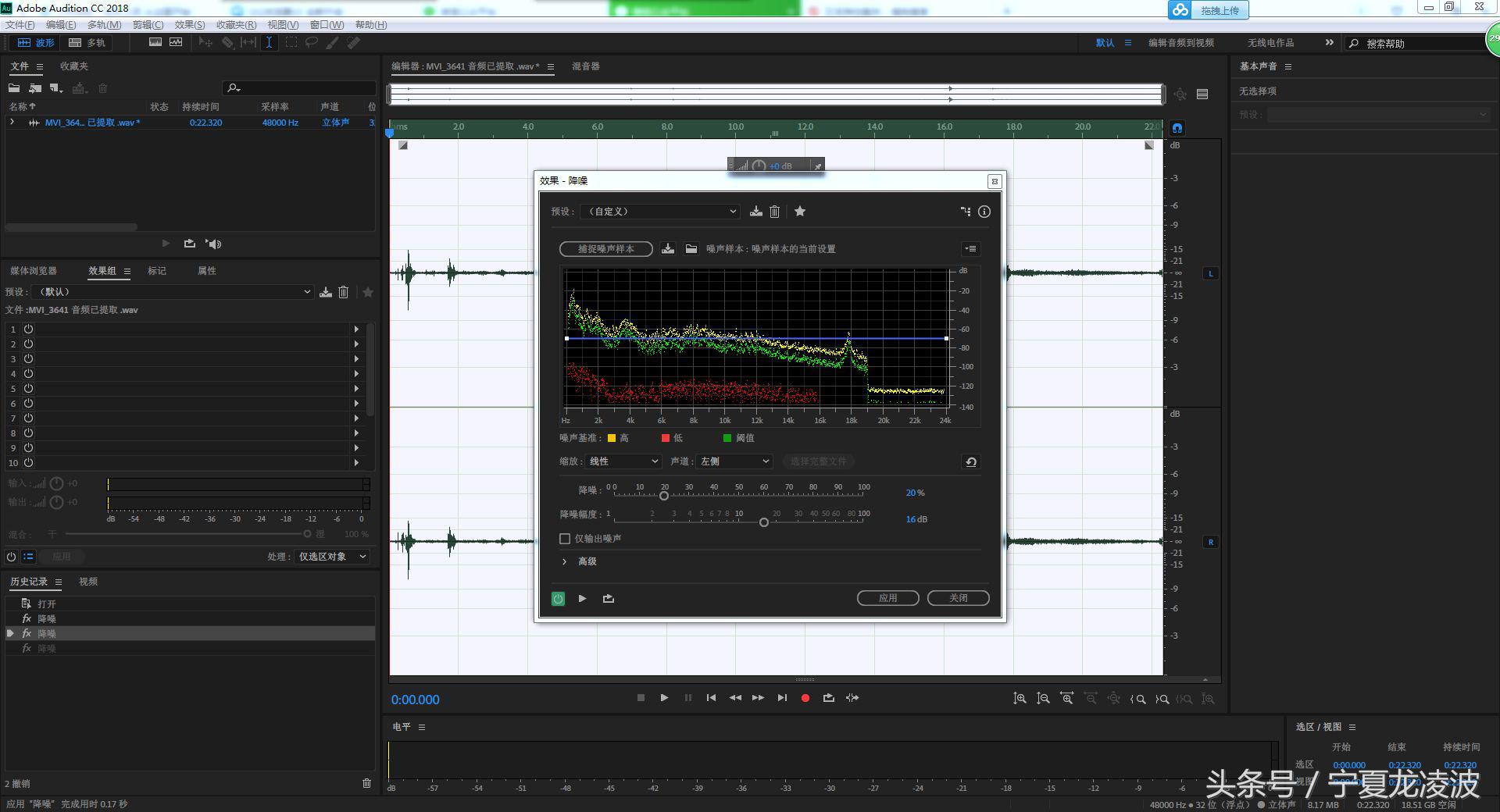1500x812 pixels.
Task: Open the 效果 menu
Action: [x=190, y=25]
